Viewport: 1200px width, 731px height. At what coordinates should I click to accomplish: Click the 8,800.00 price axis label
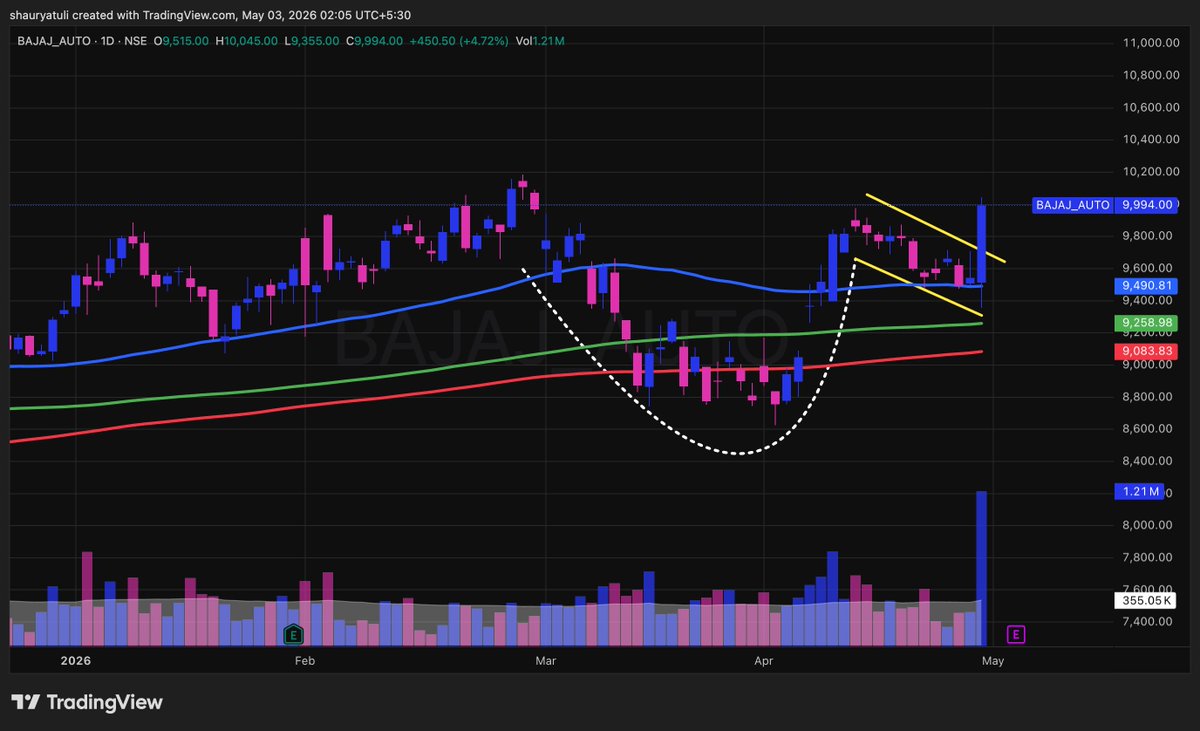click(x=1149, y=397)
